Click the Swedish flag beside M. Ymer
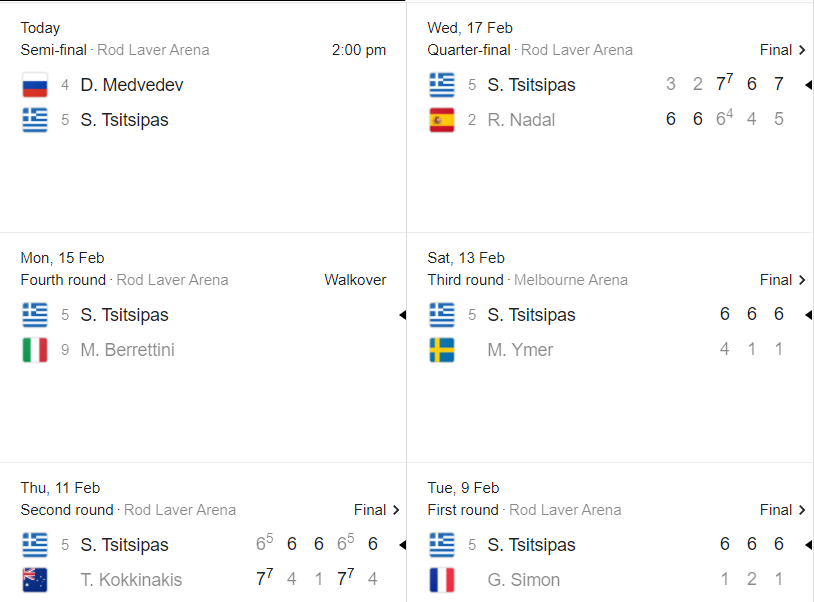Screen dimensions: 814x602 point(441,350)
